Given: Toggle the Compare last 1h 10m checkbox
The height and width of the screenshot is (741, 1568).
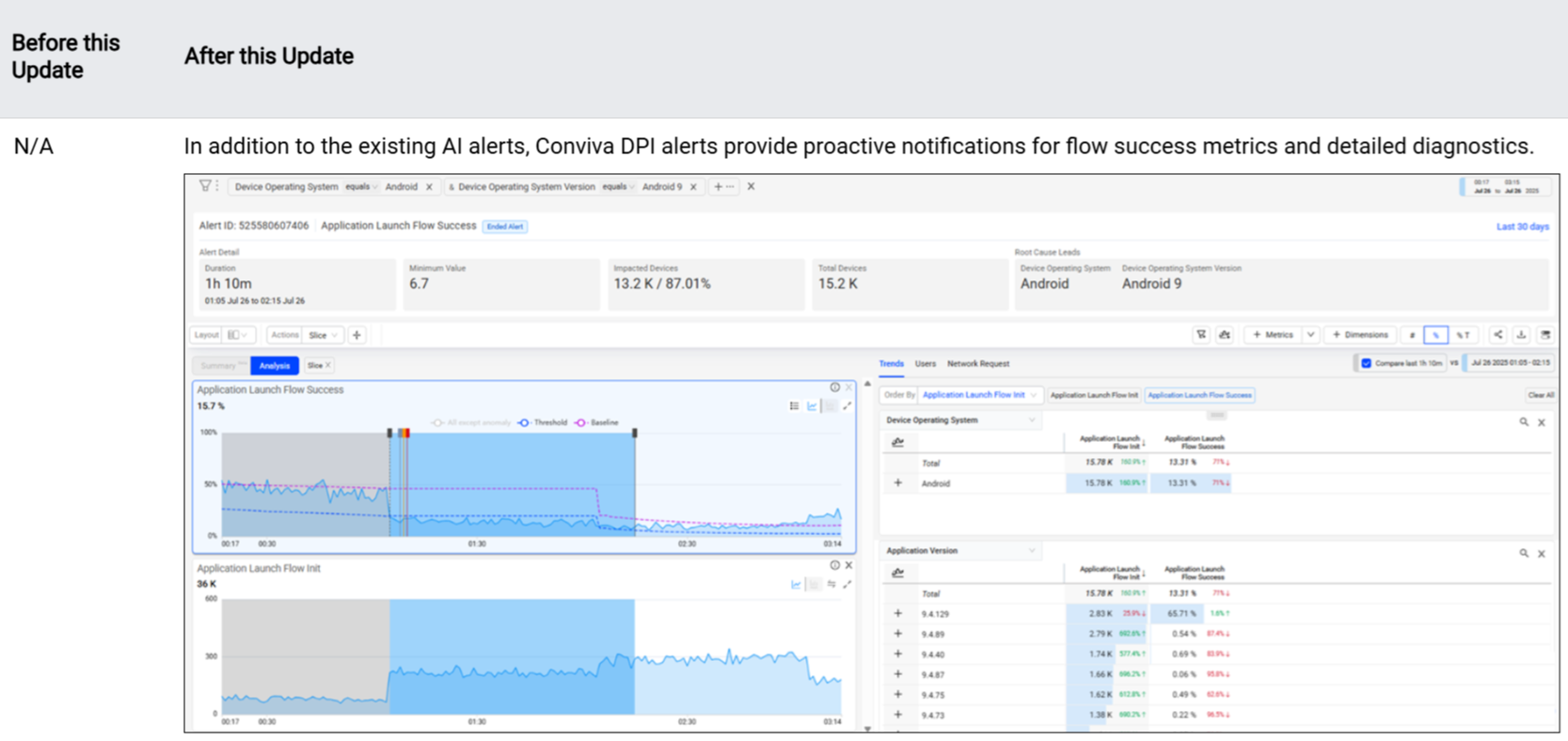Looking at the screenshot, I should coord(1367,363).
